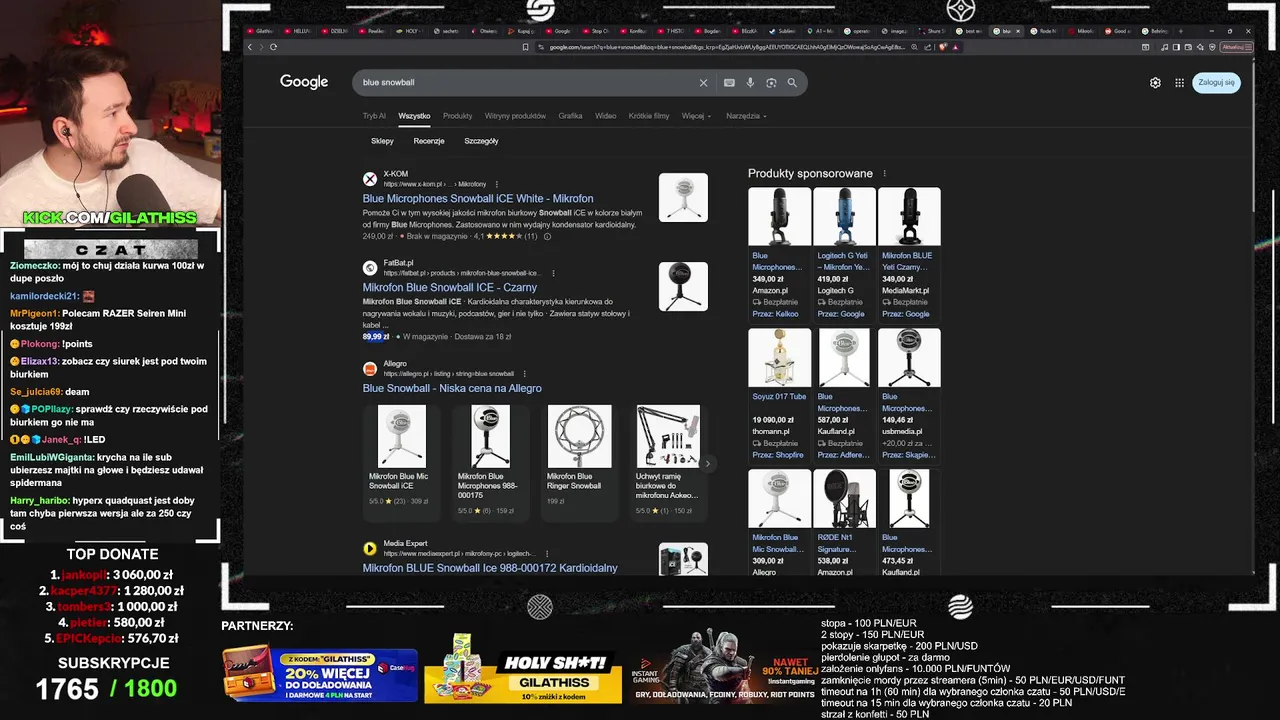Open Mikrofon Blue Snowball ICE - Czarny link
Viewport: 1280px width, 720px height.
[450, 288]
